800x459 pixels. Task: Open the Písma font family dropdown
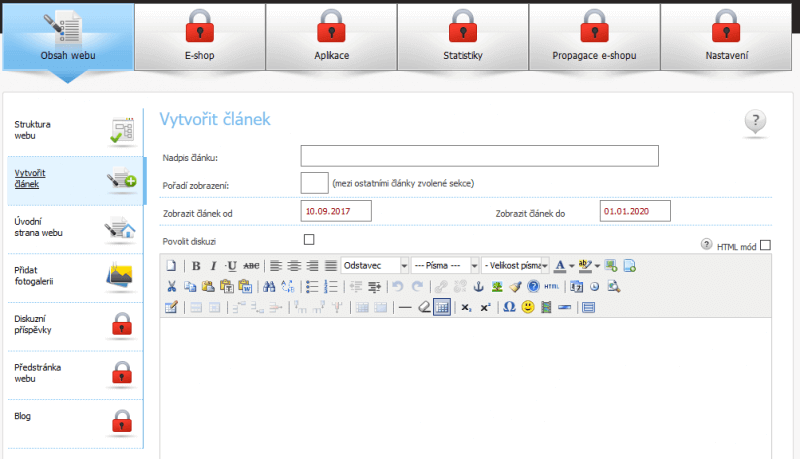[444, 266]
